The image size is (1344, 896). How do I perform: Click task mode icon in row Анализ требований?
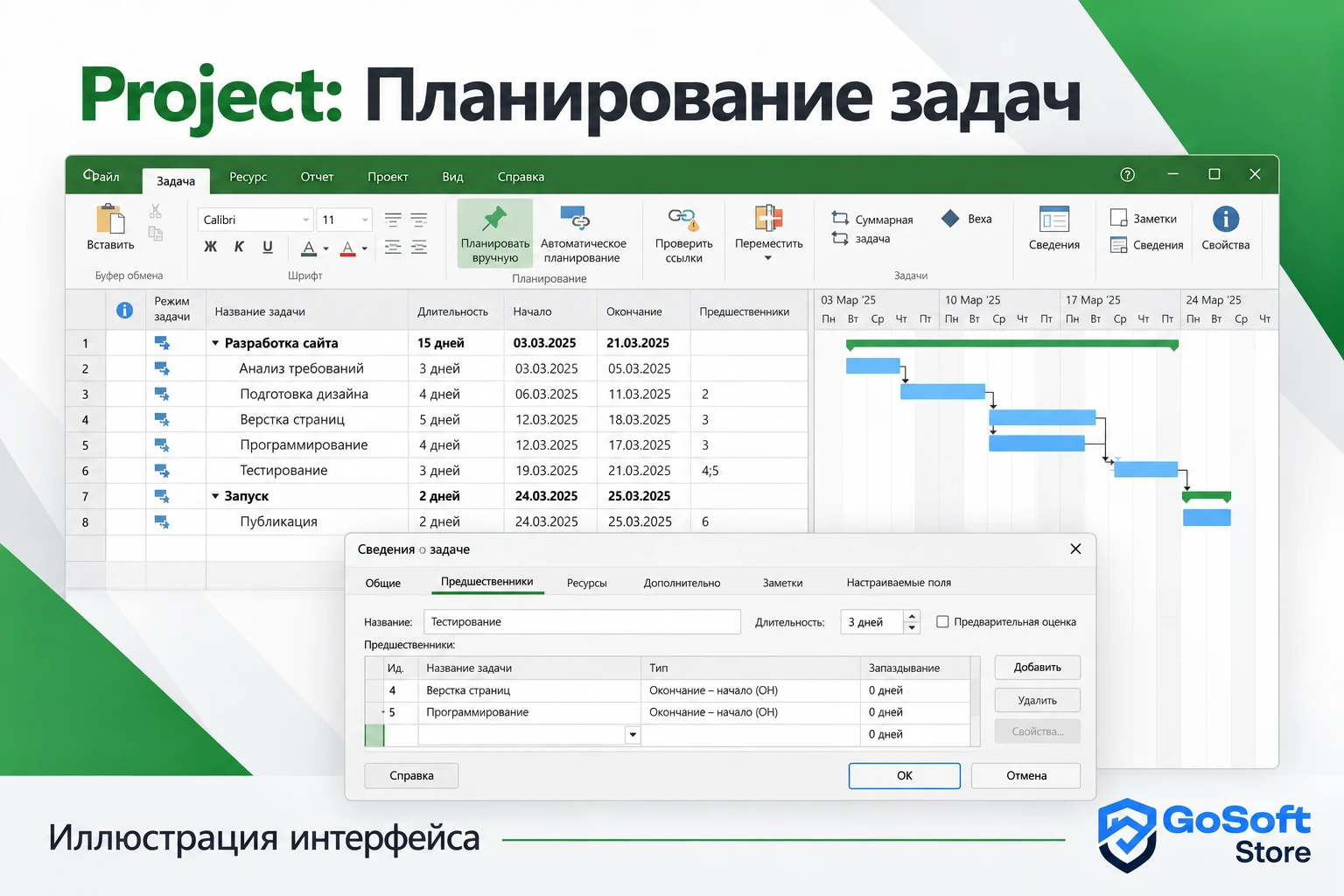click(x=162, y=368)
